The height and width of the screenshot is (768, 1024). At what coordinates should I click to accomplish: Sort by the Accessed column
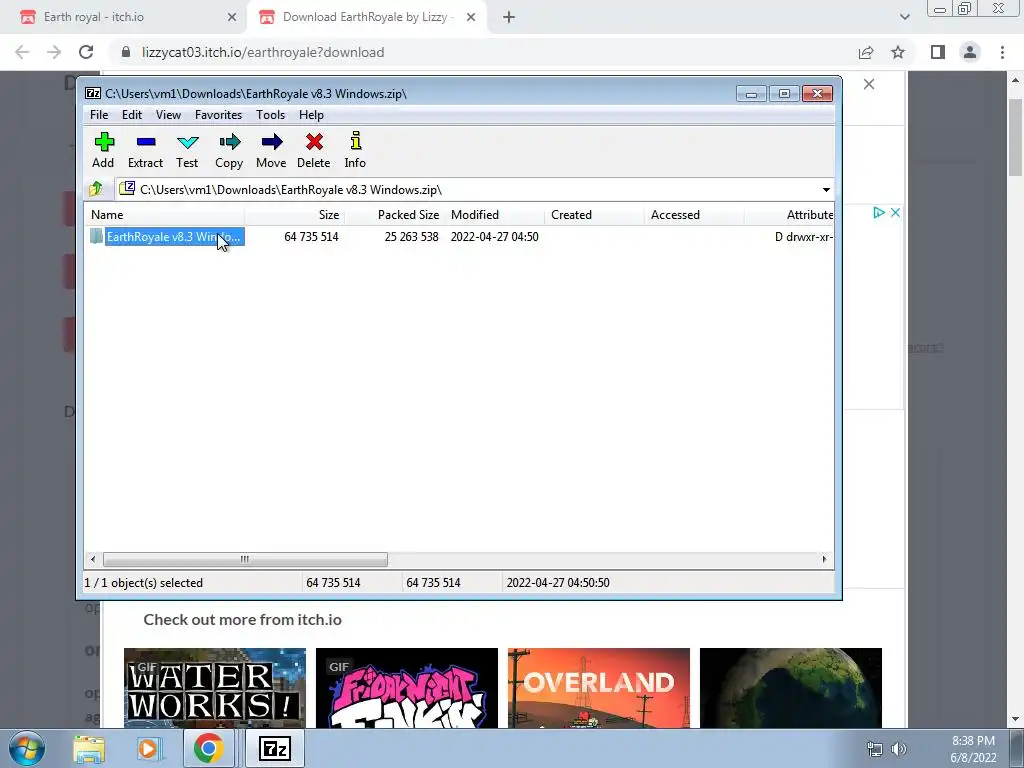click(694, 215)
